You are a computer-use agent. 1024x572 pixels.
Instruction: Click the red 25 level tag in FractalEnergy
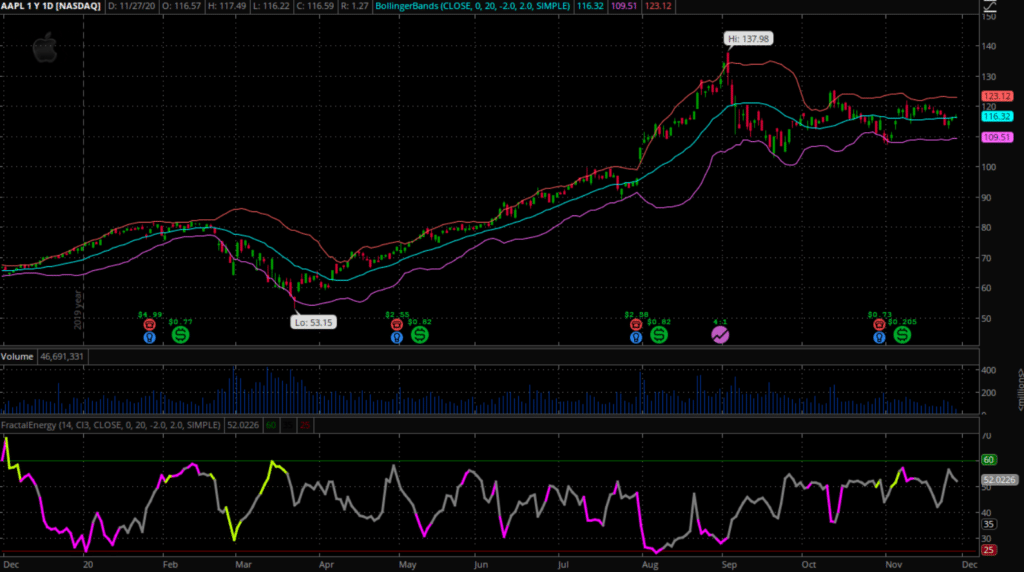coord(989,550)
